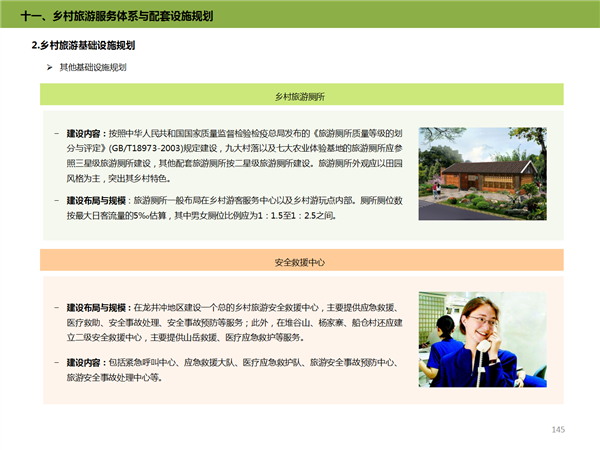The height and width of the screenshot is (450, 600).
Task: Click page number 145
Action: tap(558, 429)
